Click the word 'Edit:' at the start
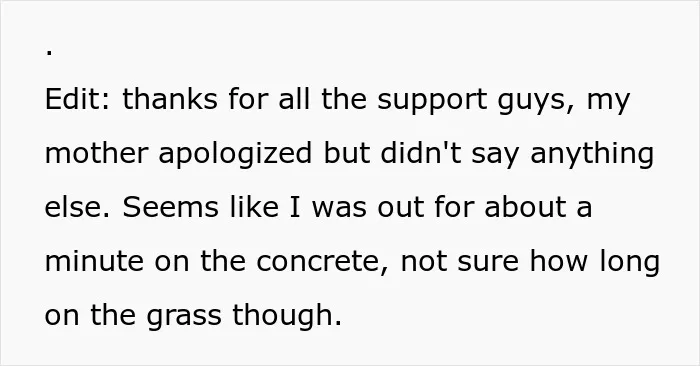 77,99
